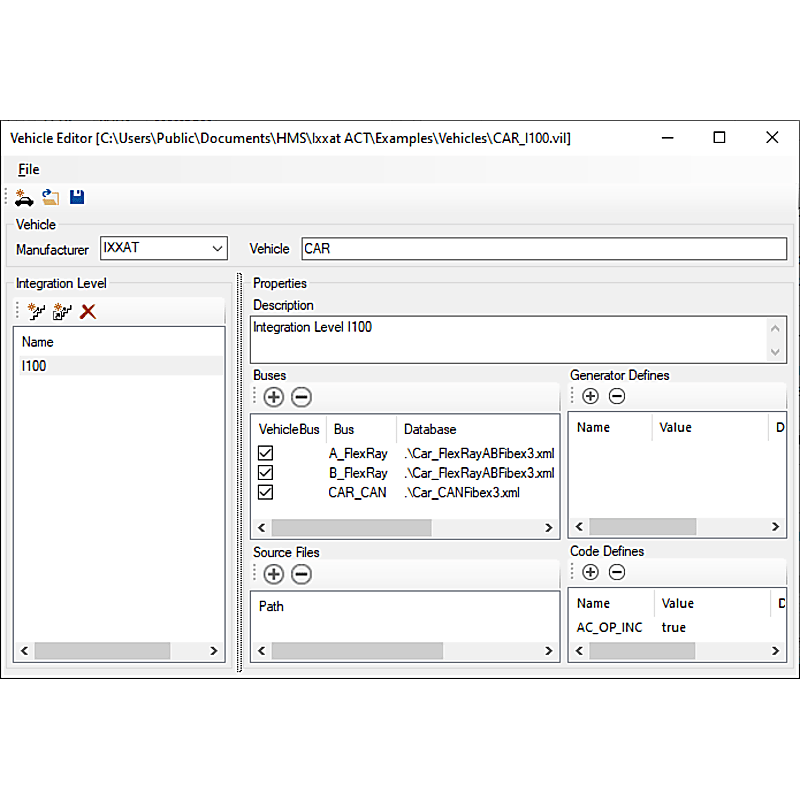Add a Code Define with plus icon
Viewport: 800px width, 800px height.
coord(590,571)
